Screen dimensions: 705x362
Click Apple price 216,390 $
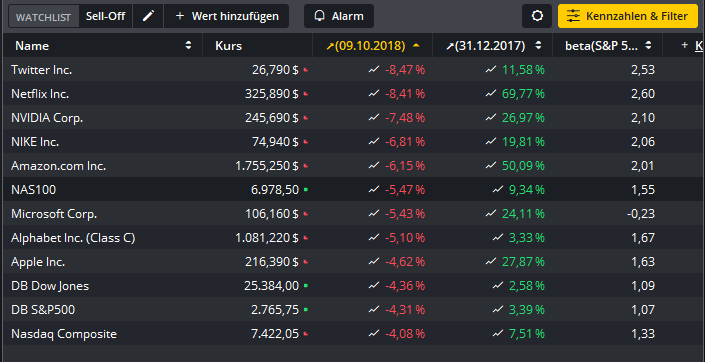point(272,262)
